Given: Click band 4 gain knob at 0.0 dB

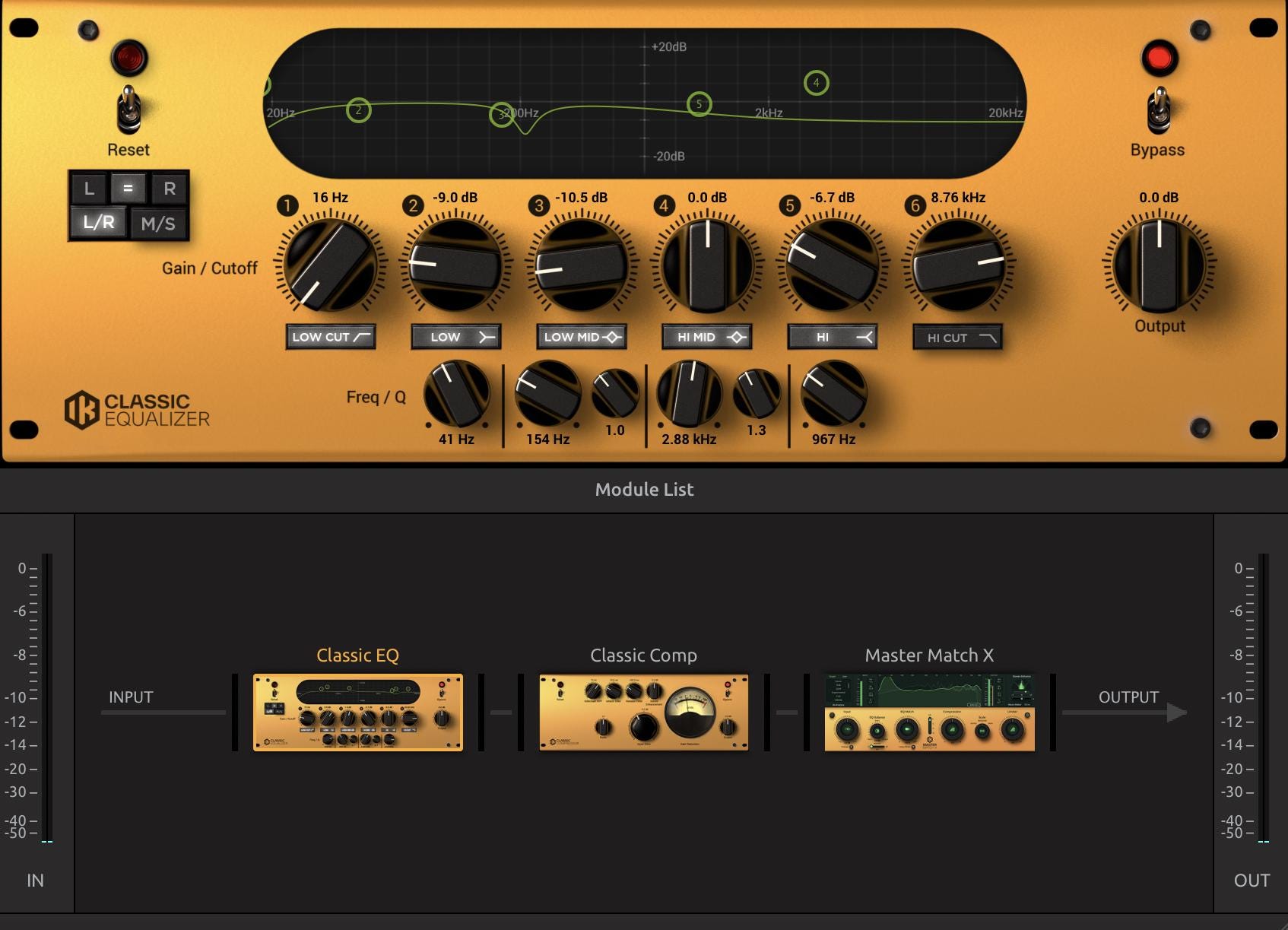Looking at the screenshot, I should 707,264.
